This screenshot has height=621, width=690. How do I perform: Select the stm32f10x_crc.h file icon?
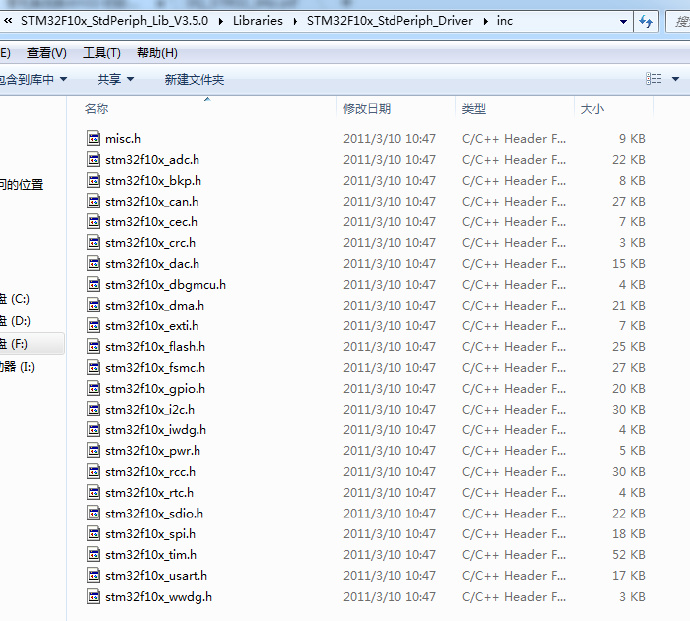[x=93, y=243]
